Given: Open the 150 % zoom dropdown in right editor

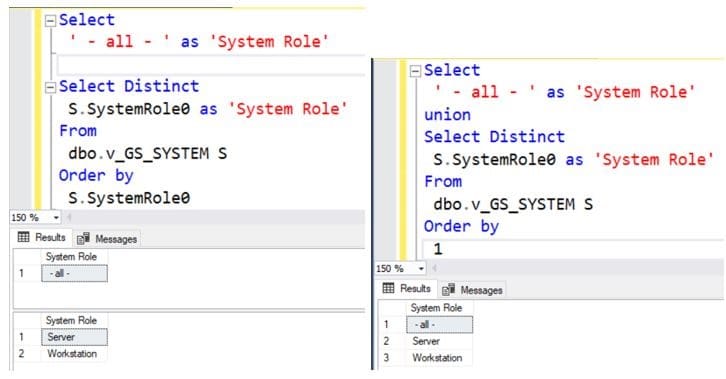Looking at the screenshot, I should pos(421,268).
